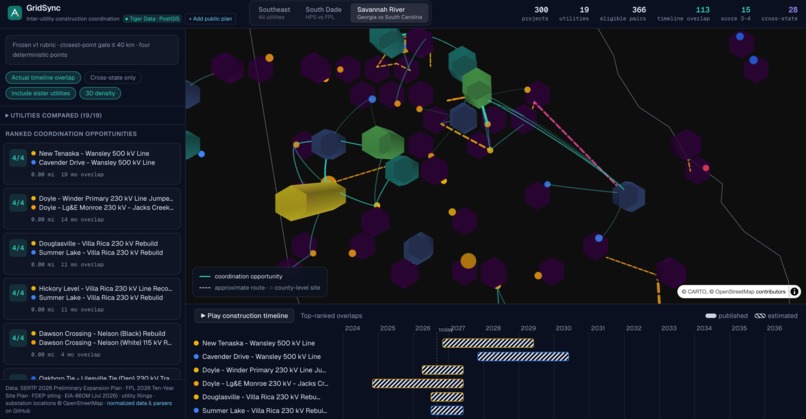Click 'Ranked Coordination Opportunities' heading
This screenshot has width=806, height=419.
click(x=71, y=134)
